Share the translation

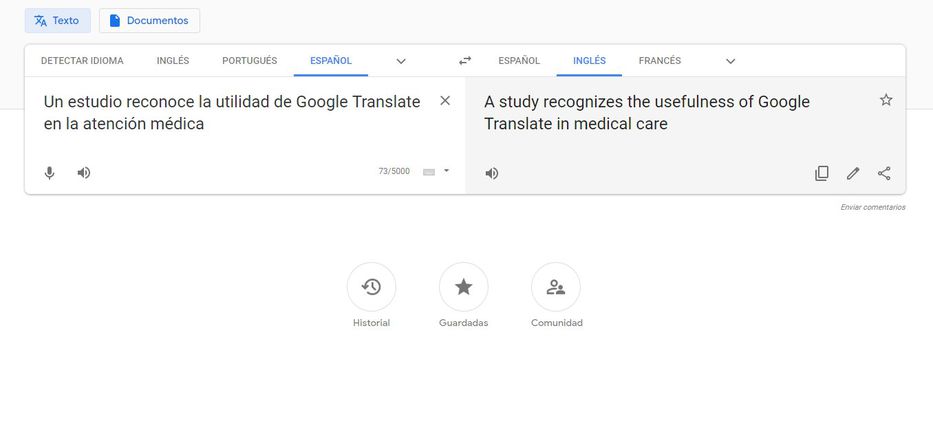(884, 173)
